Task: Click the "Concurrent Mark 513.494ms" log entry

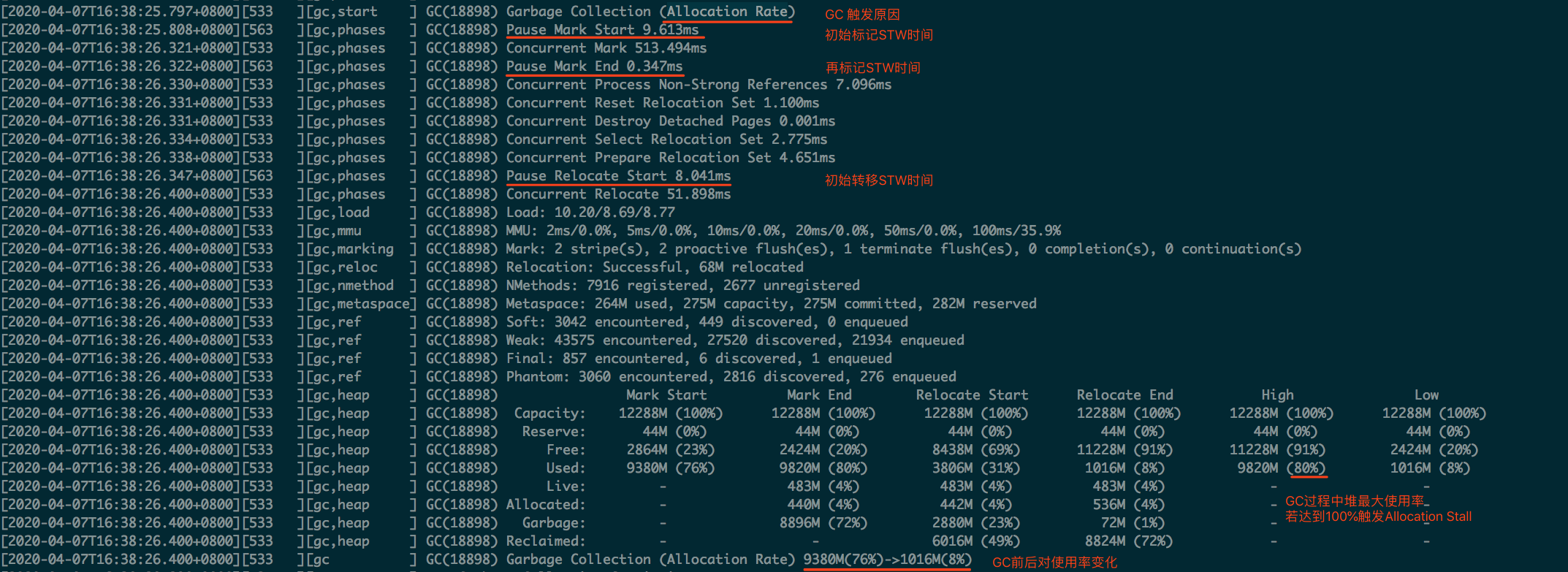Action: pos(606,48)
